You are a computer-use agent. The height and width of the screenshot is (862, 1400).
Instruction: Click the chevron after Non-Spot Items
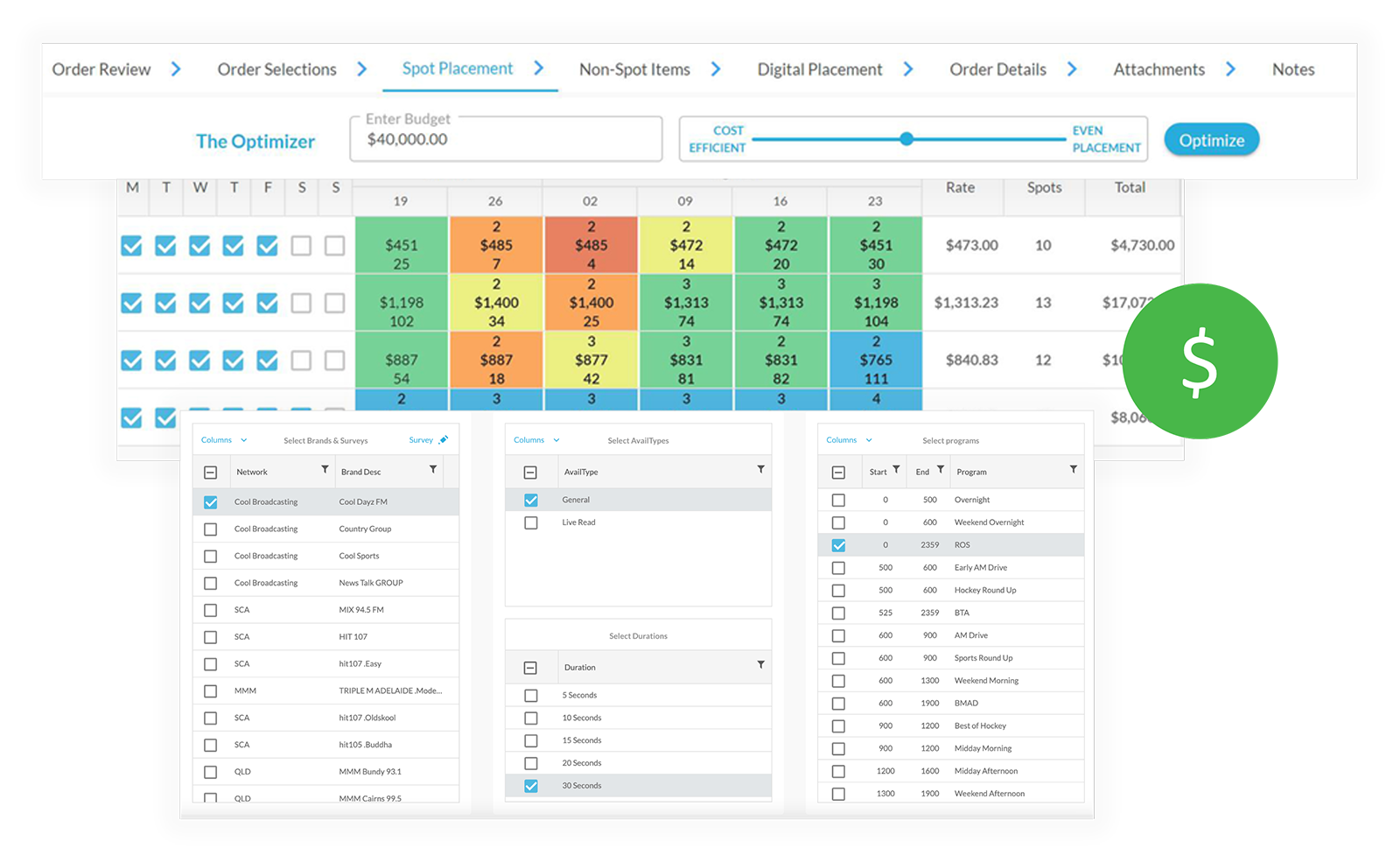(716, 68)
